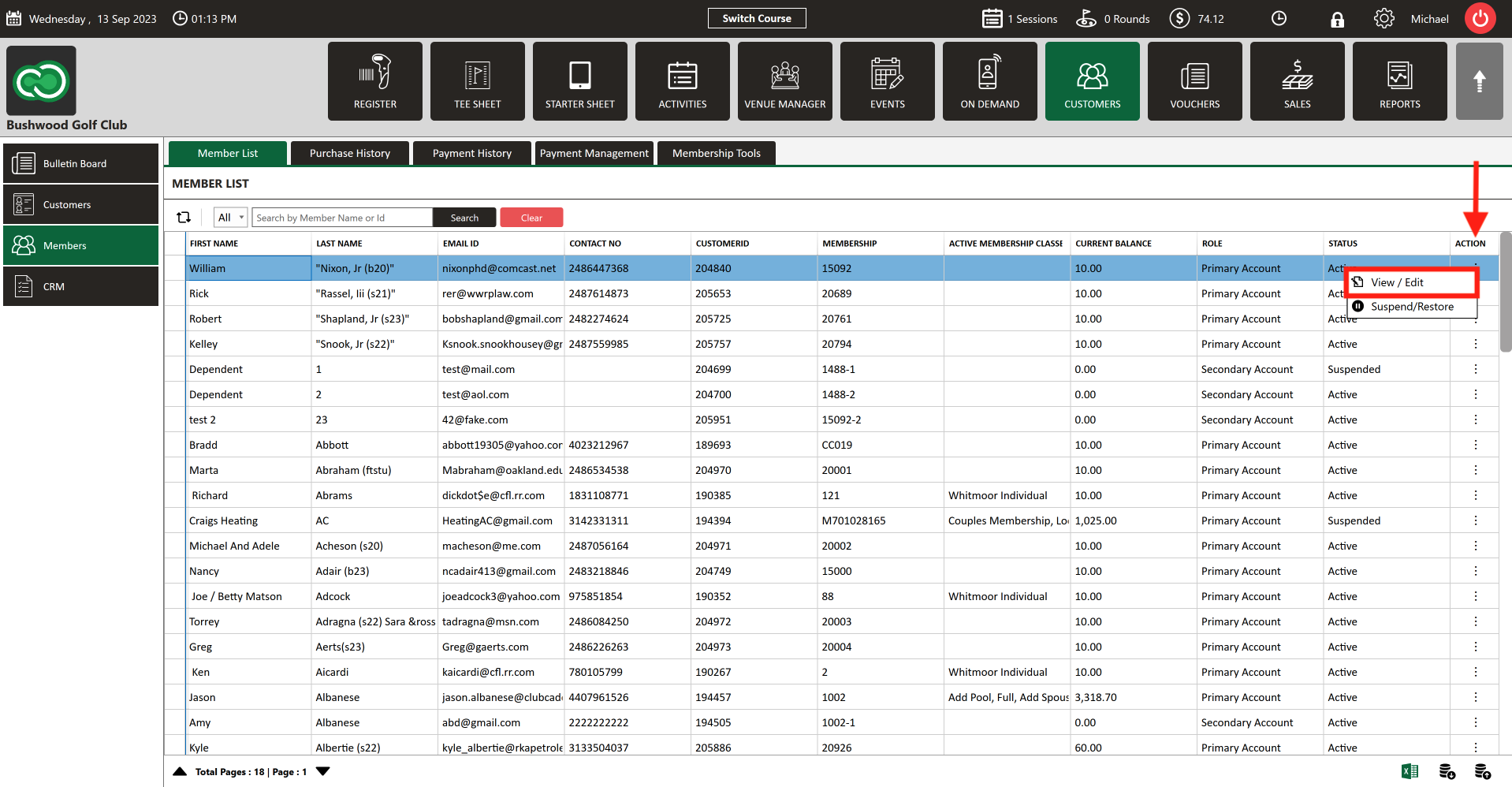
Task: Choose Suspend/Restore in context menu
Action: [x=1411, y=307]
